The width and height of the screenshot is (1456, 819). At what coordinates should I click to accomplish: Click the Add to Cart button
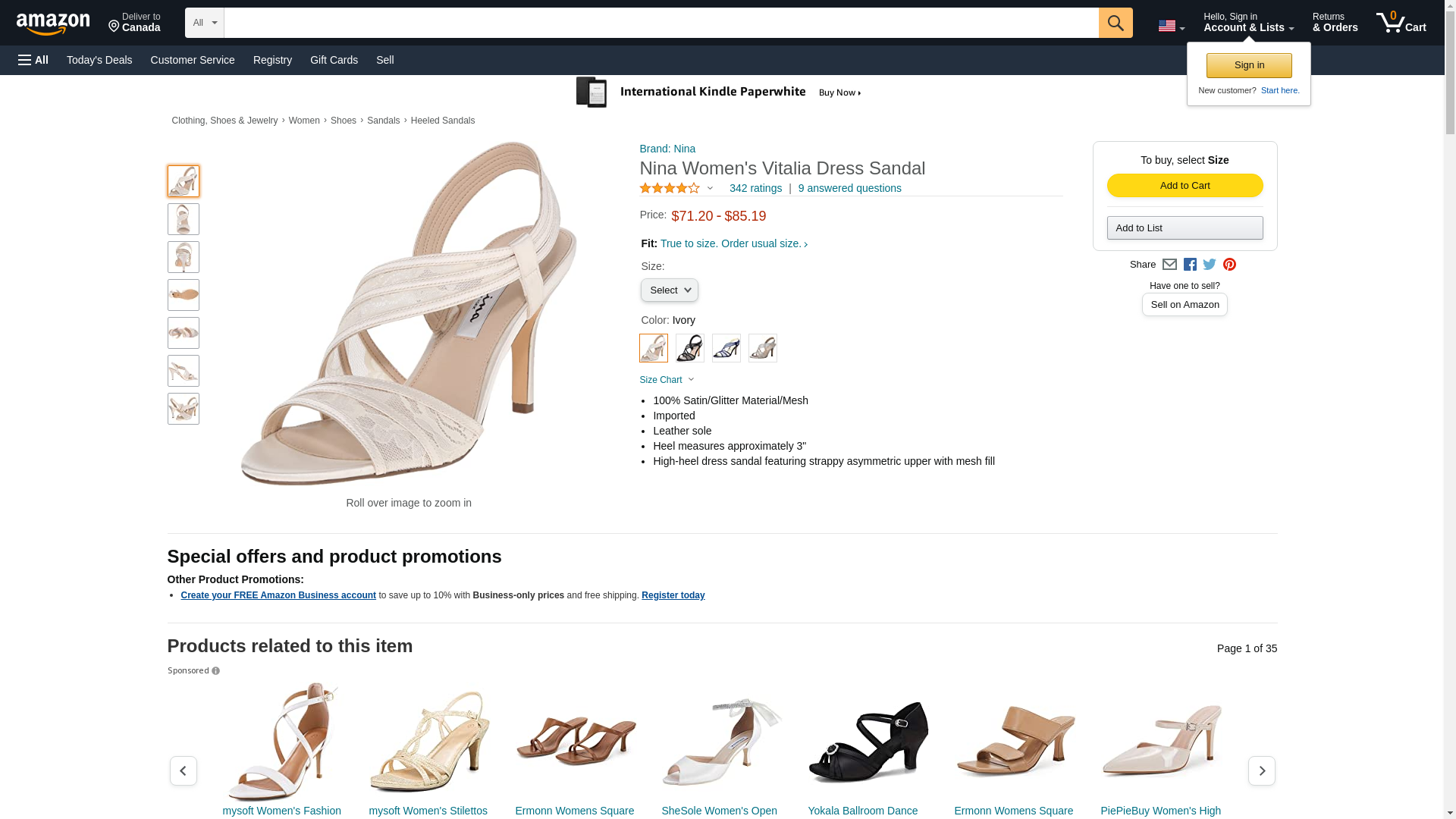1185,186
